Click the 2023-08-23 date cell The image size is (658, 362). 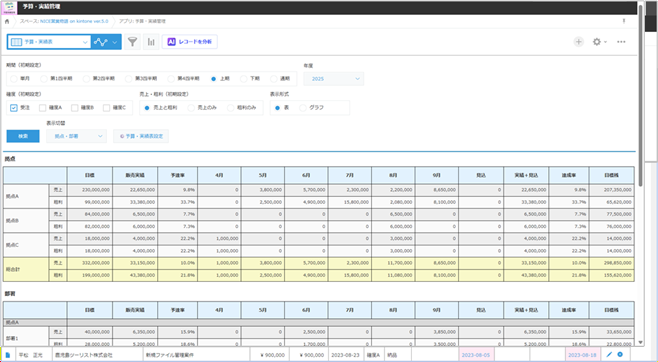pyautogui.click(x=345, y=355)
